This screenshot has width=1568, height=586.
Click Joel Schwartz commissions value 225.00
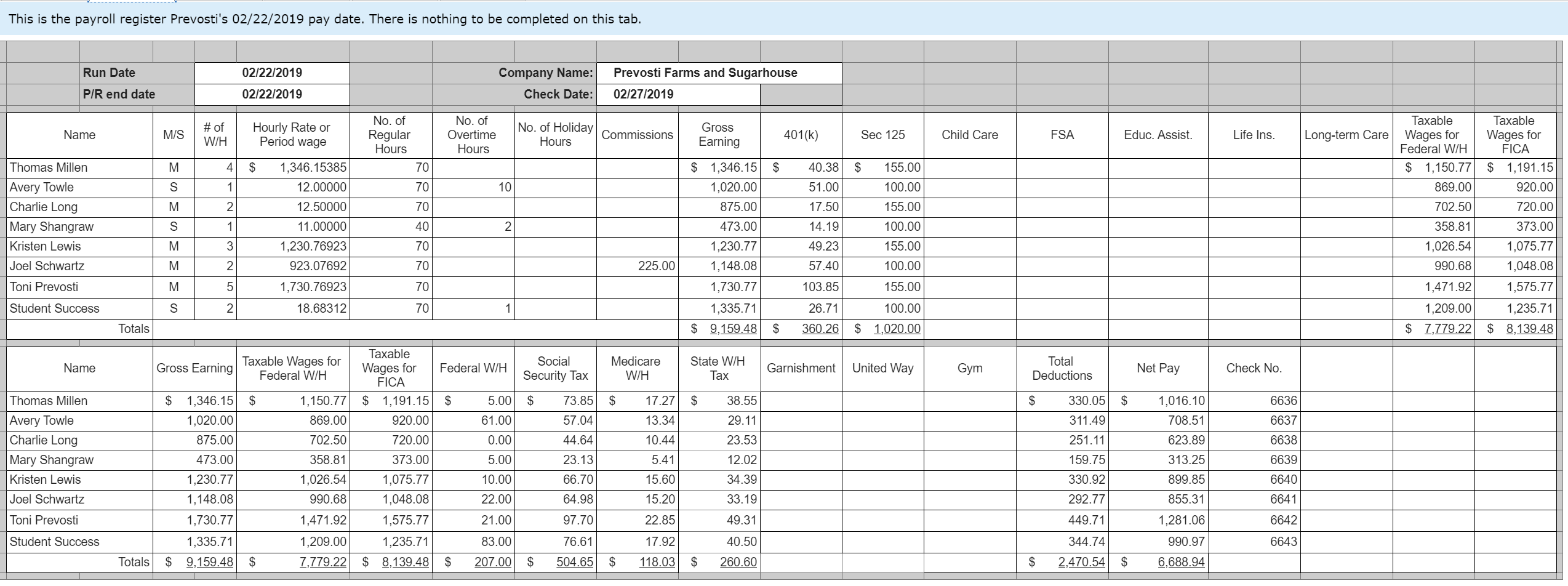click(638, 266)
